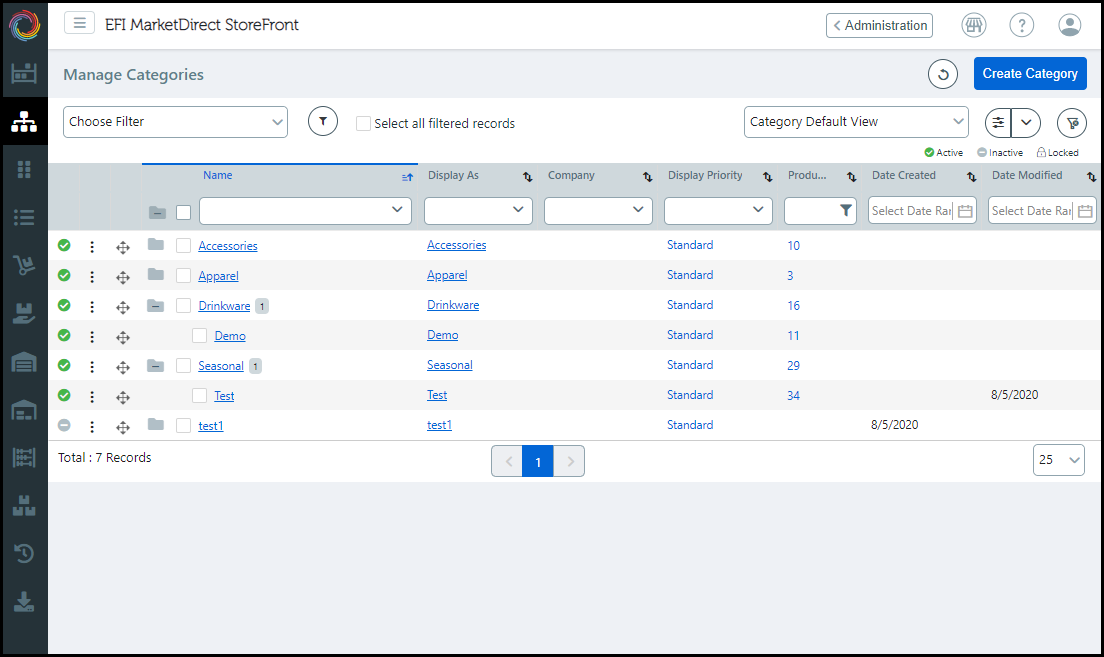Open the Choose Filter dropdown
This screenshot has height=657, width=1104.
(175, 122)
